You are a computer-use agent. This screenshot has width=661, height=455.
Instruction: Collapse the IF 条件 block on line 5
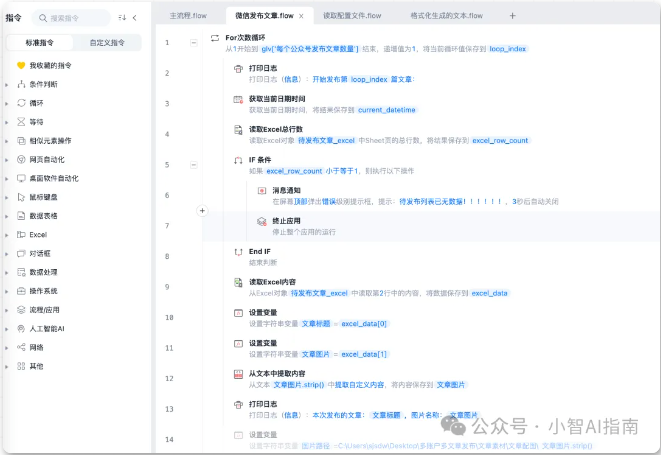click(194, 164)
